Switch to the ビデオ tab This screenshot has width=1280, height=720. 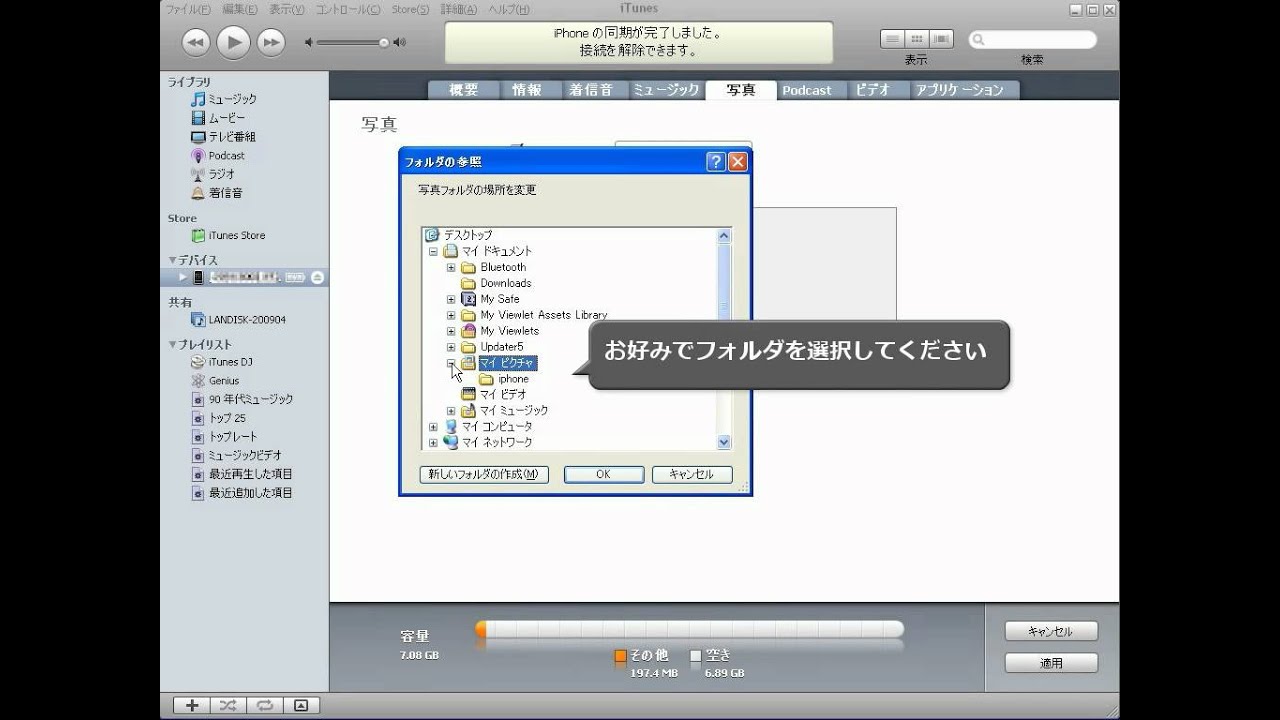[873, 90]
